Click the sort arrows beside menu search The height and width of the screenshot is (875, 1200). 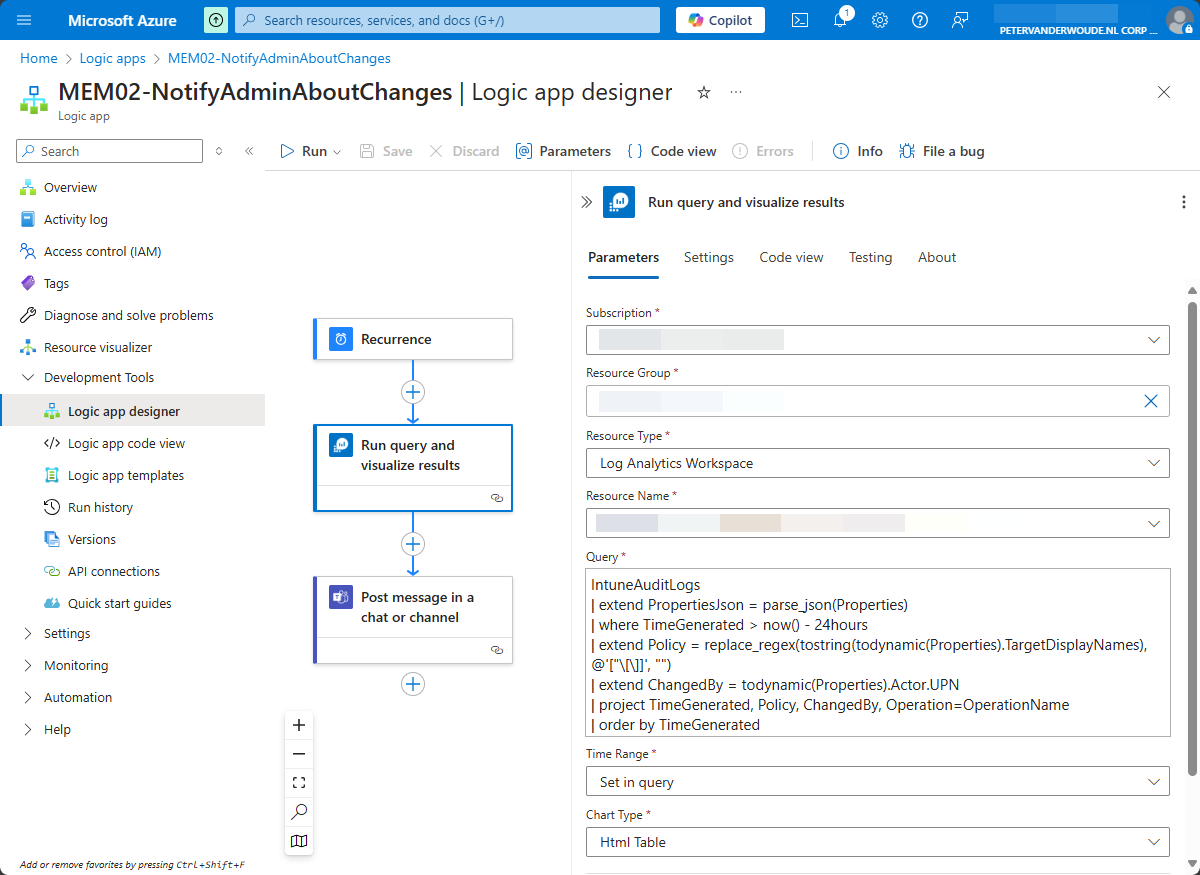220,151
